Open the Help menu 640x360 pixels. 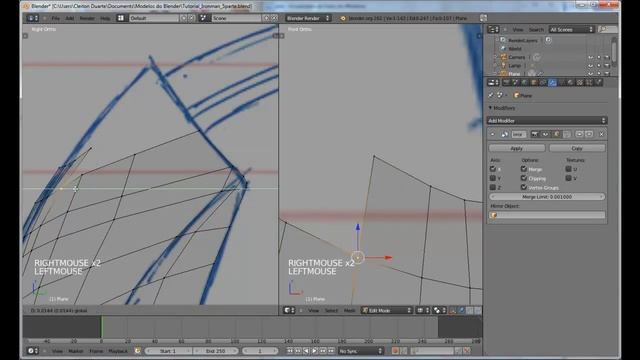[x=105, y=18]
